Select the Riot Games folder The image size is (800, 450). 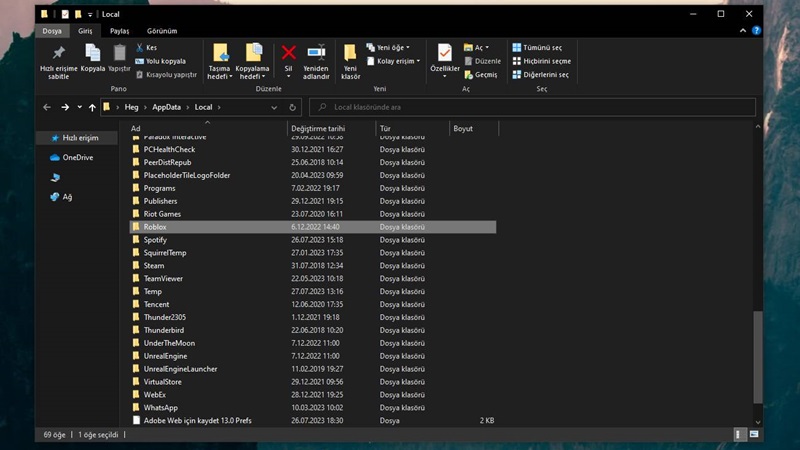click(x=313, y=214)
